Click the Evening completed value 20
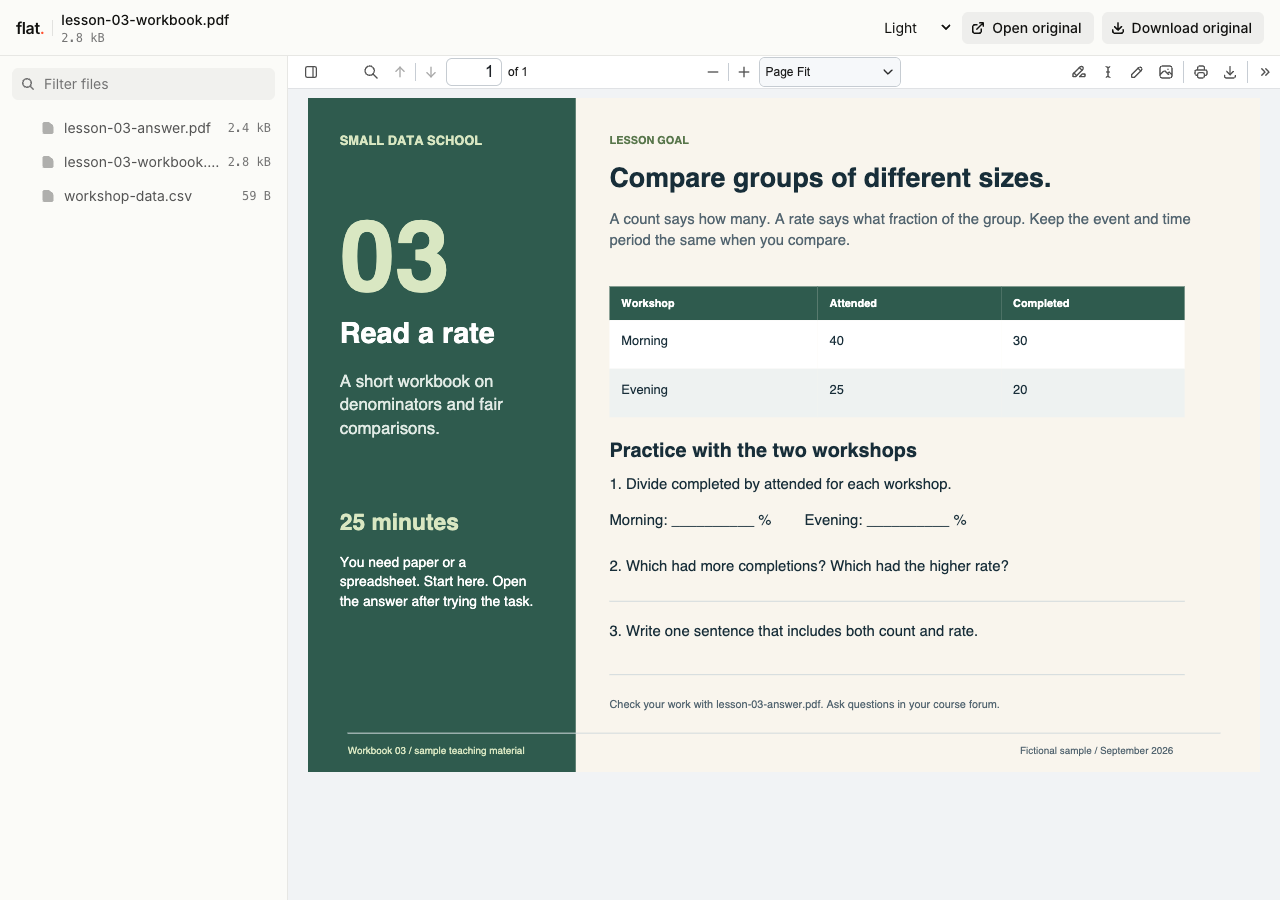This screenshot has width=1280, height=900. [x=1020, y=390]
